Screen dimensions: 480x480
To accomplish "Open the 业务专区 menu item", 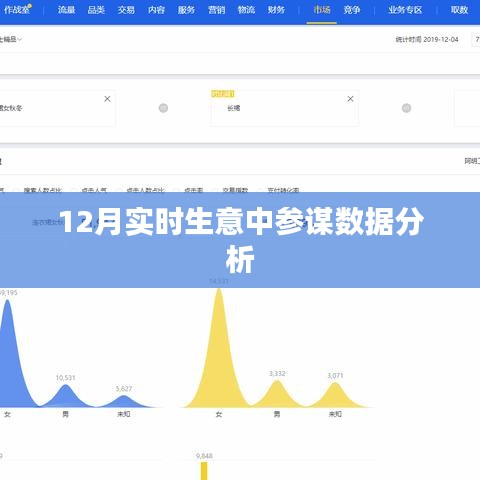I will 405,10.
